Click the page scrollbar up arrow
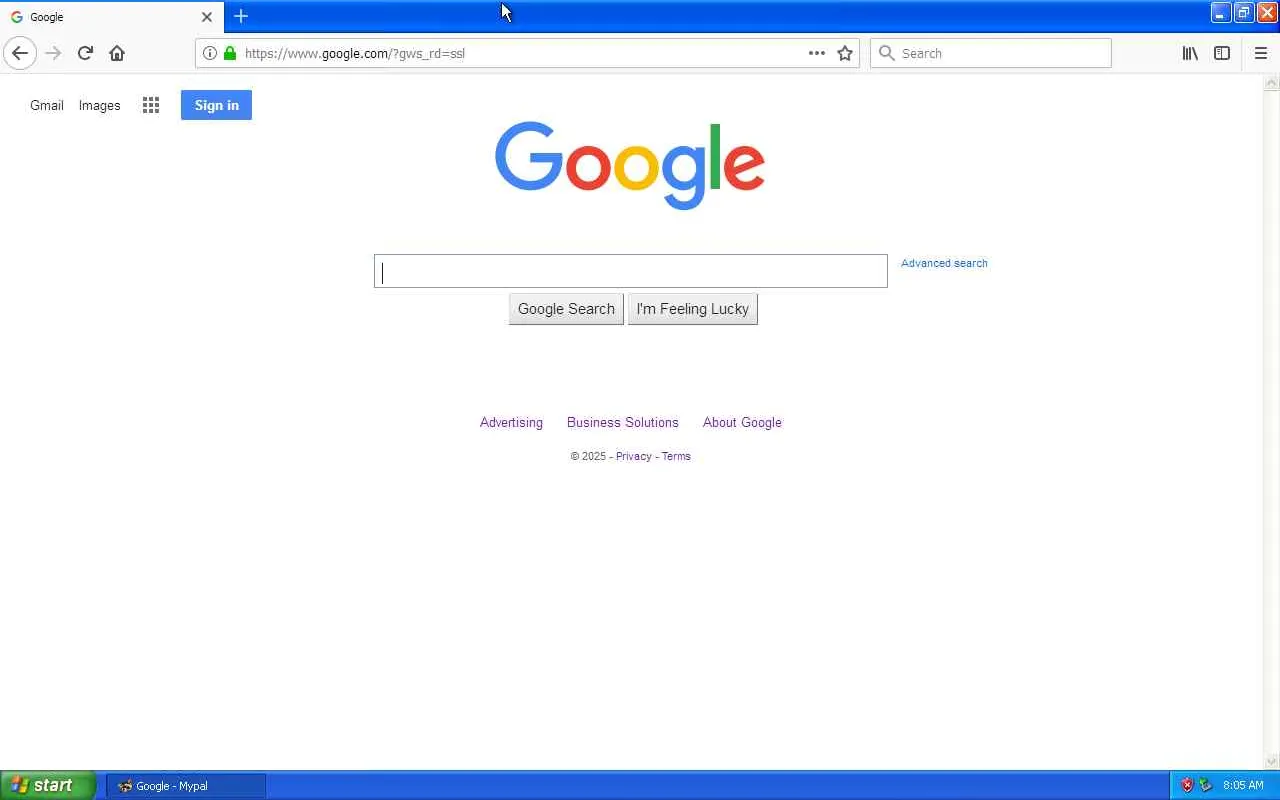This screenshot has height=800, width=1280. (x=1272, y=84)
